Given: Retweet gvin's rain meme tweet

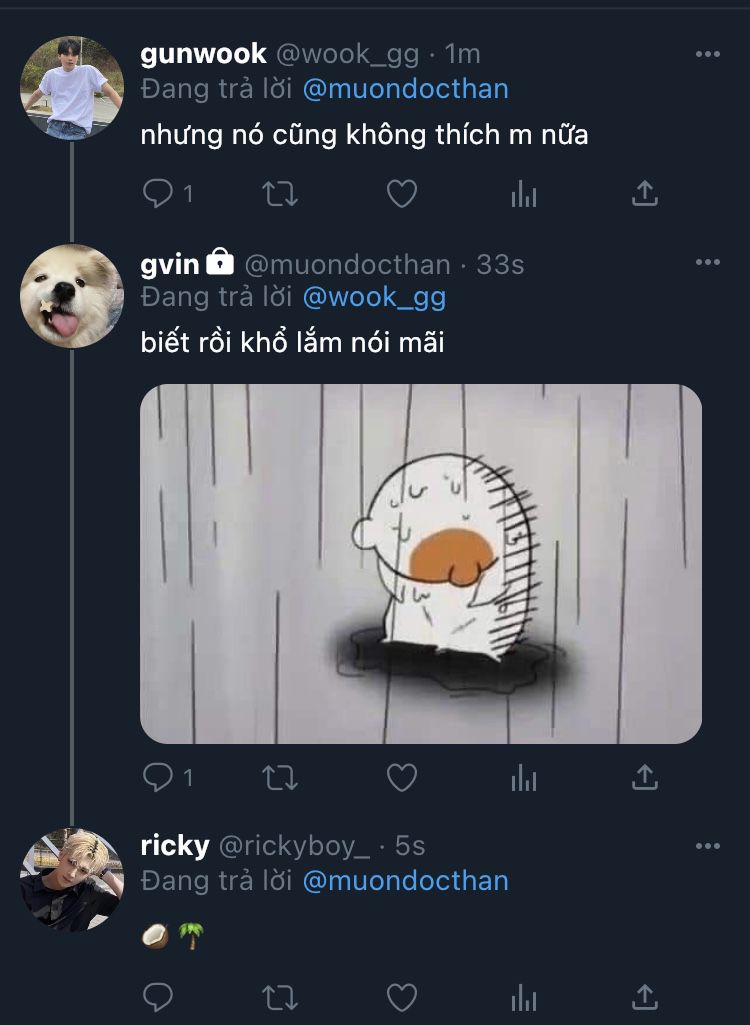Looking at the screenshot, I should (280, 777).
